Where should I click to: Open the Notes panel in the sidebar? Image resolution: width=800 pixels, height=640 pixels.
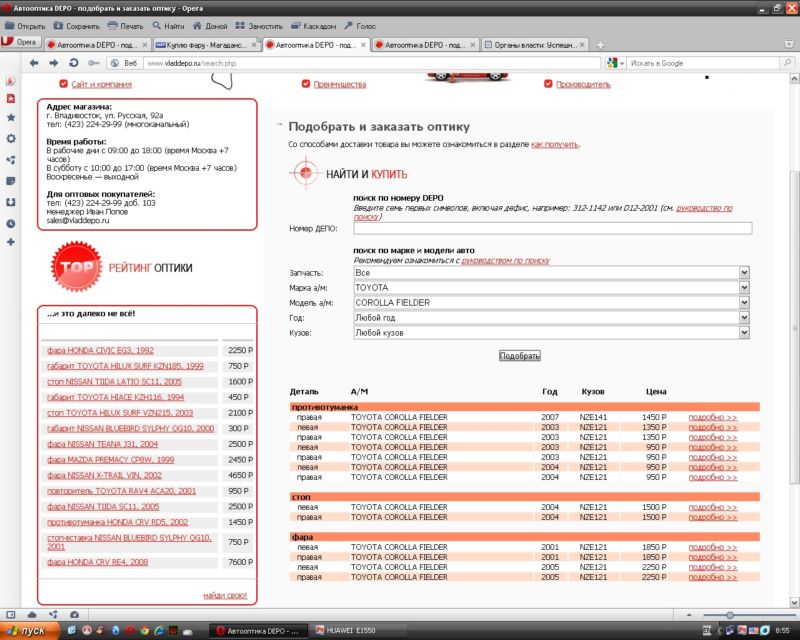click(11, 181)
